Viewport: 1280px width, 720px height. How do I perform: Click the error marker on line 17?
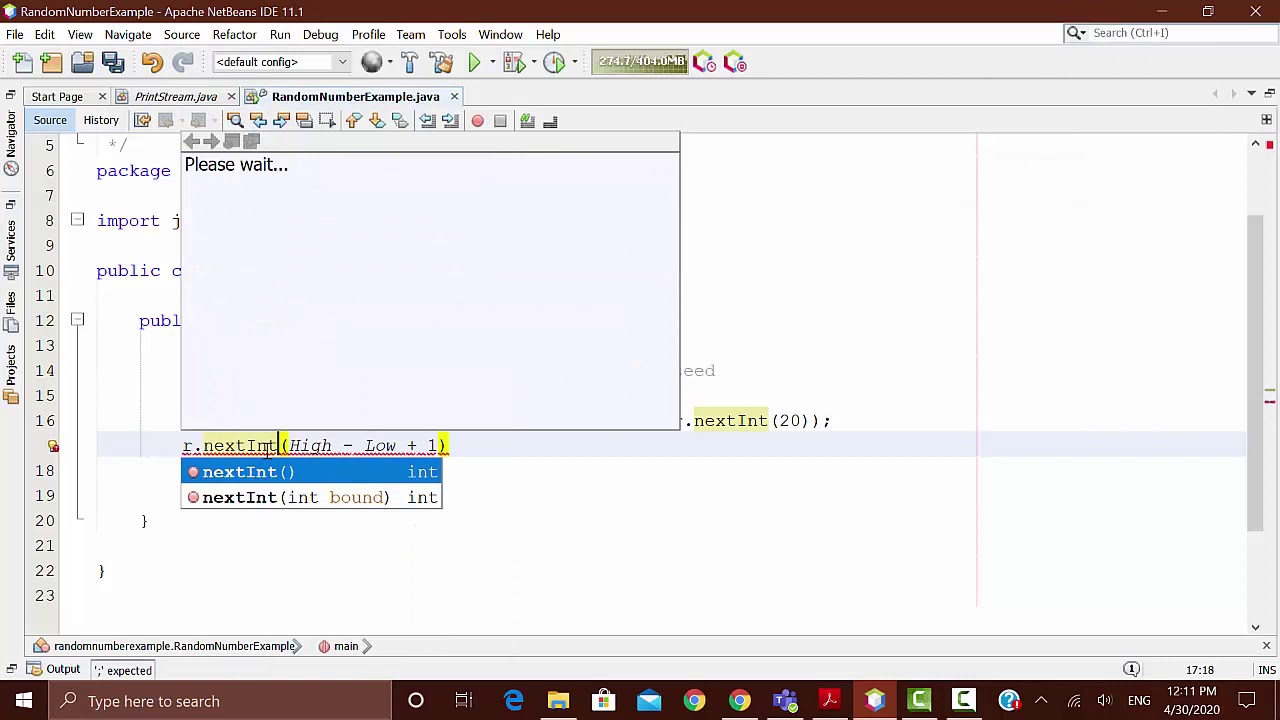pos(53,446)
